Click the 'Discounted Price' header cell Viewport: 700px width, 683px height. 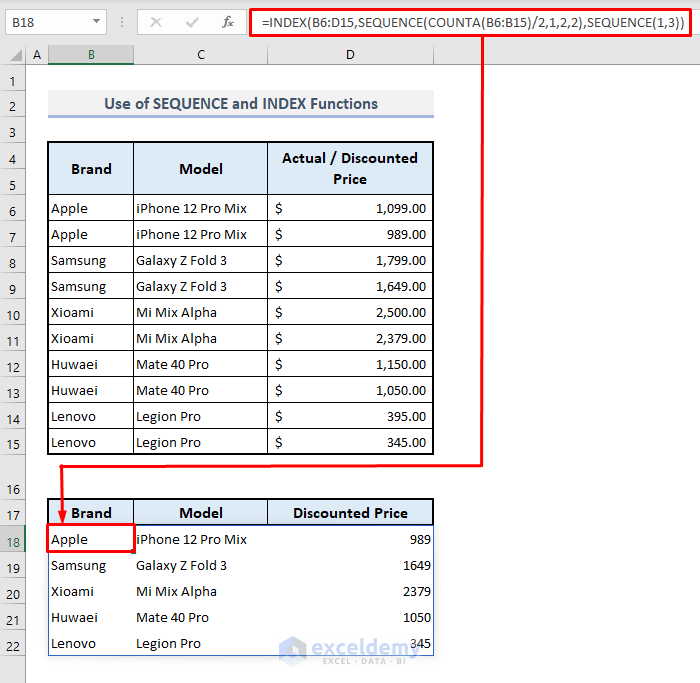(350, 512)
